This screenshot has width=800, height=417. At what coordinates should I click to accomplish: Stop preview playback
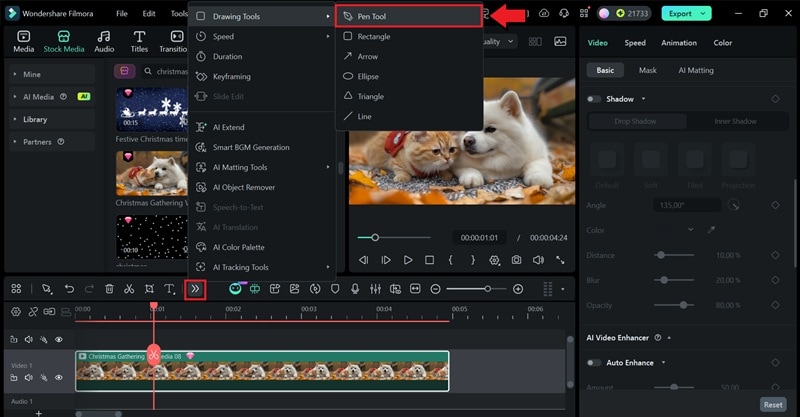click(430, 260)
